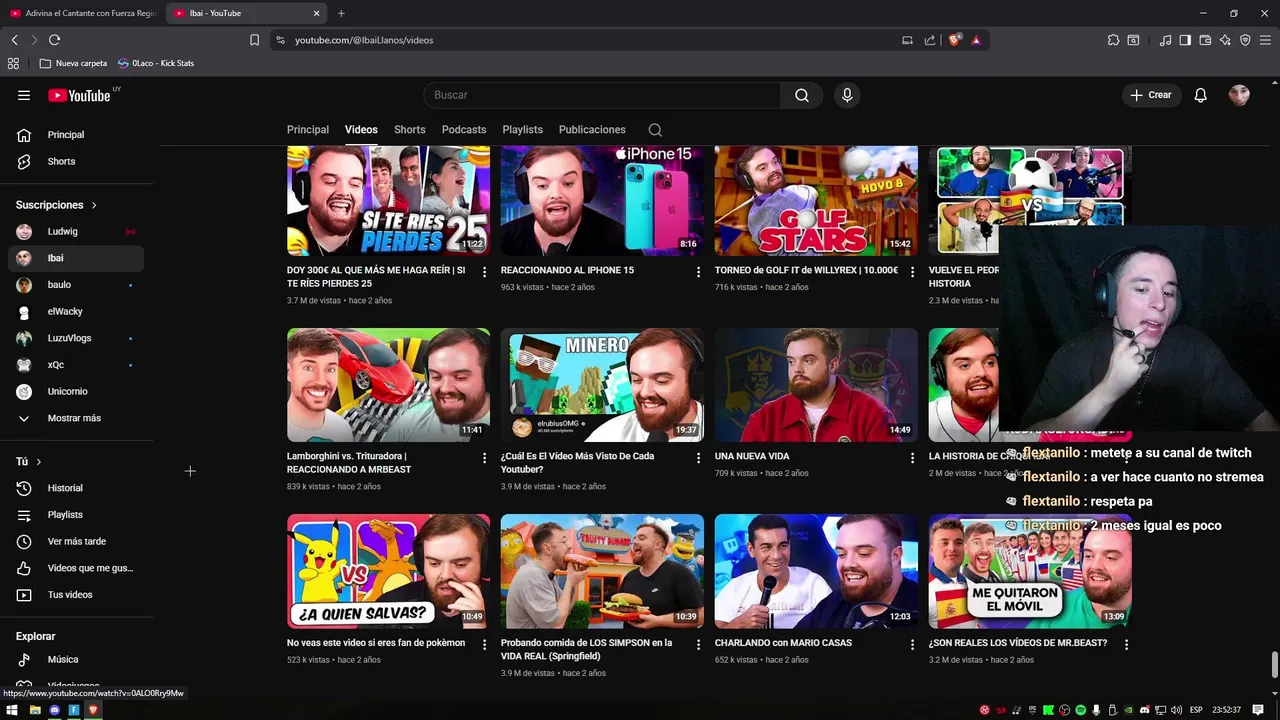Open the Windows Start menu
Viewport: 1280px width, 720px height.
click(12, 710)
